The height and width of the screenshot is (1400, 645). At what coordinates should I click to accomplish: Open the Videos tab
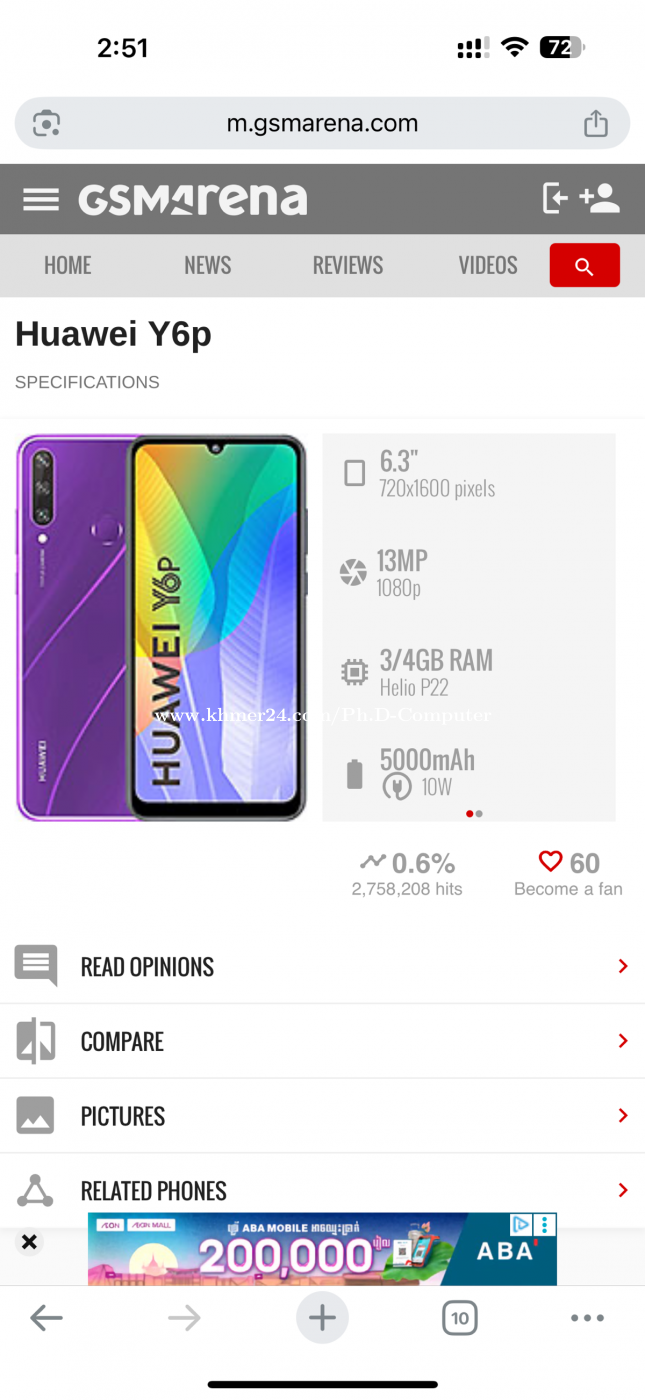click(x=488, y=265)
